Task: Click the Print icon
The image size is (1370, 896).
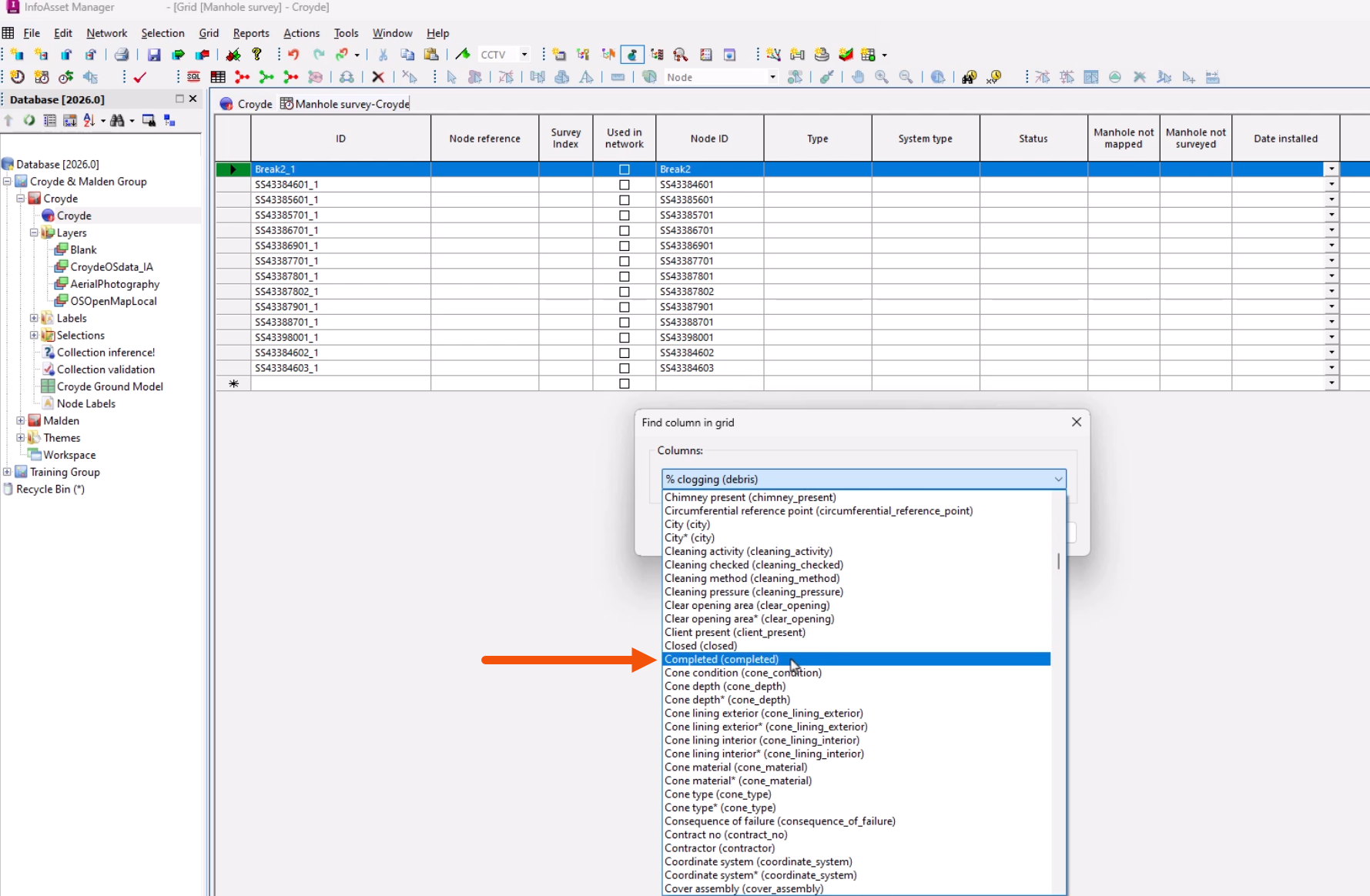Action: pyautogui.click(x=121, y=54)
